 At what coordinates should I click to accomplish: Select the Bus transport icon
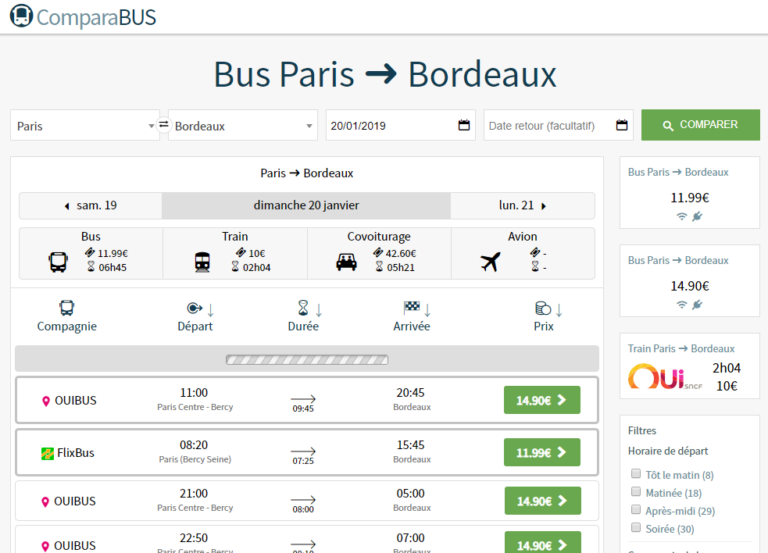click(58, 262)
